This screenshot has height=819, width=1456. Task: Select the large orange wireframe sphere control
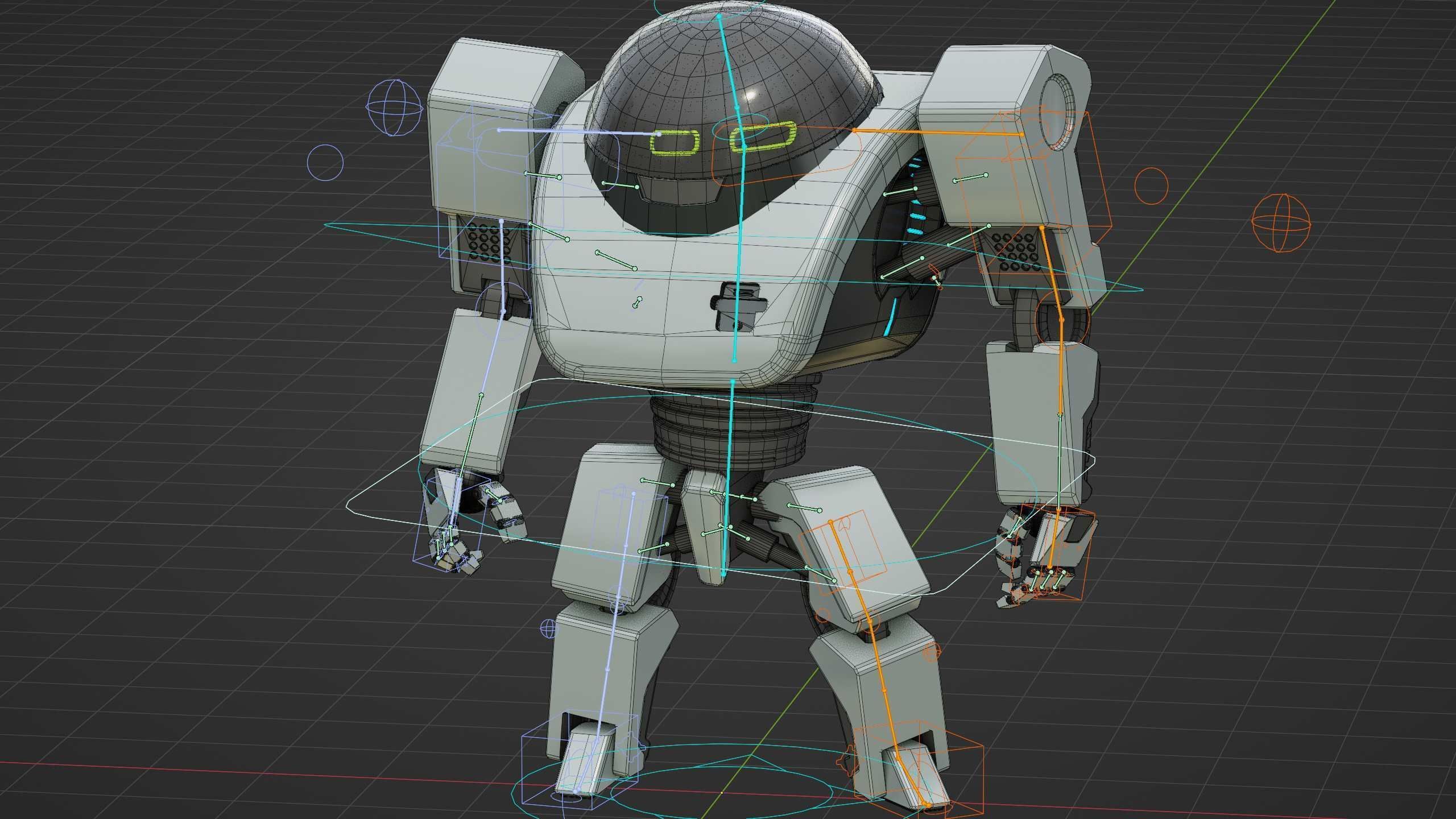point(1281,222)
